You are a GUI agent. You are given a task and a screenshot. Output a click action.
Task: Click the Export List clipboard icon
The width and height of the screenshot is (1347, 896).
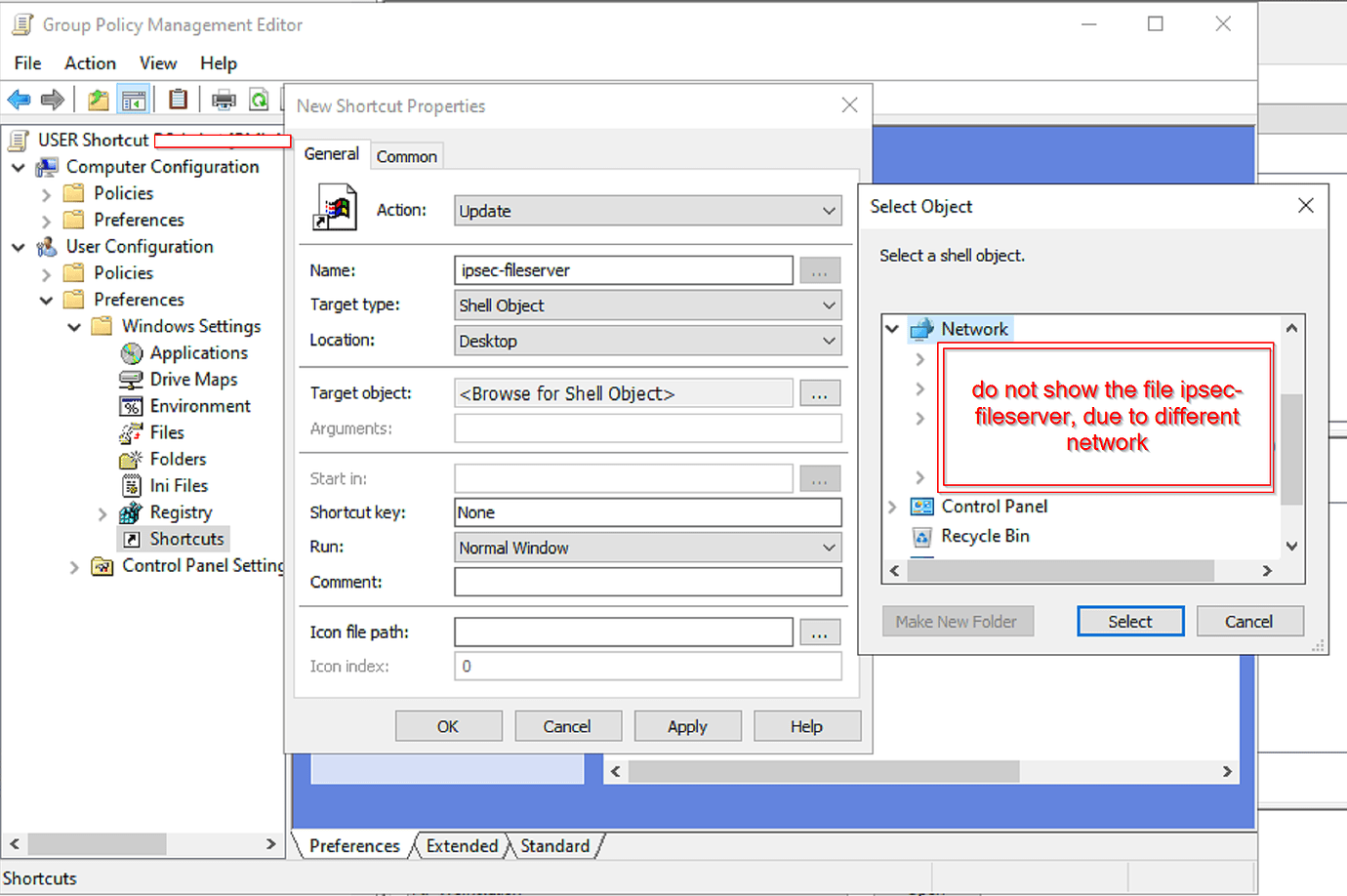pos(179,99)
